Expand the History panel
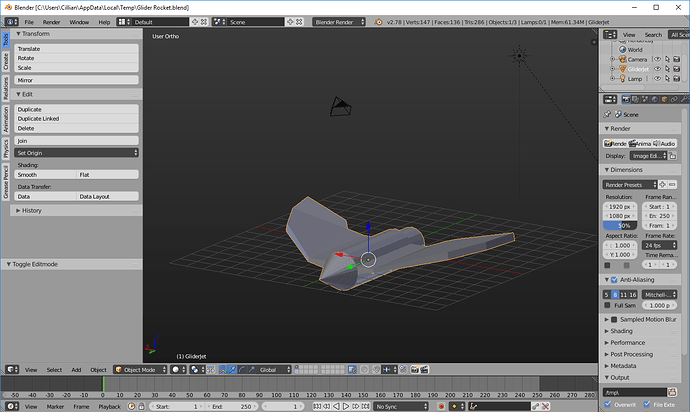 tap(32, 210)
